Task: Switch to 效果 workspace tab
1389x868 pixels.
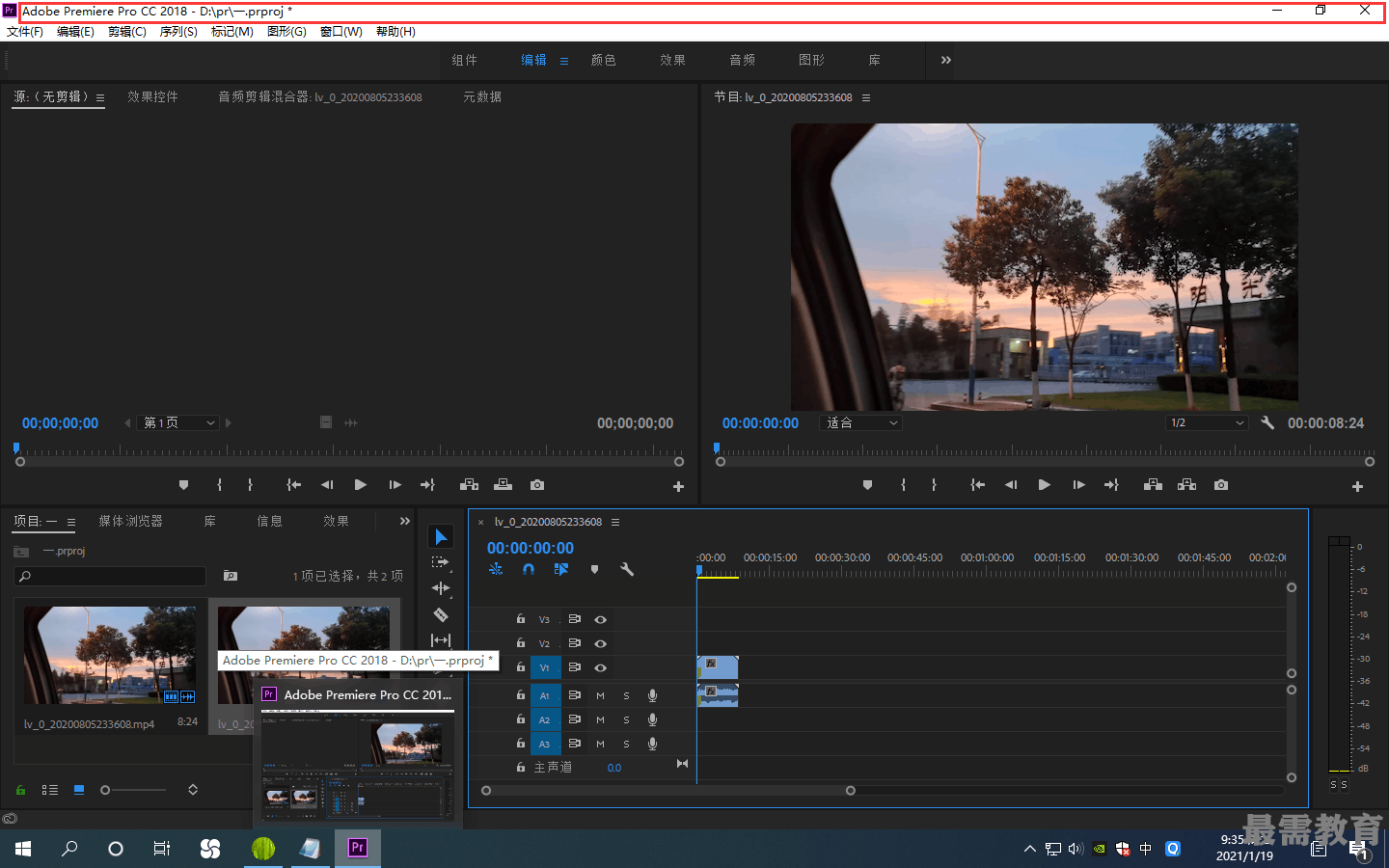Action: pos(673,60)
